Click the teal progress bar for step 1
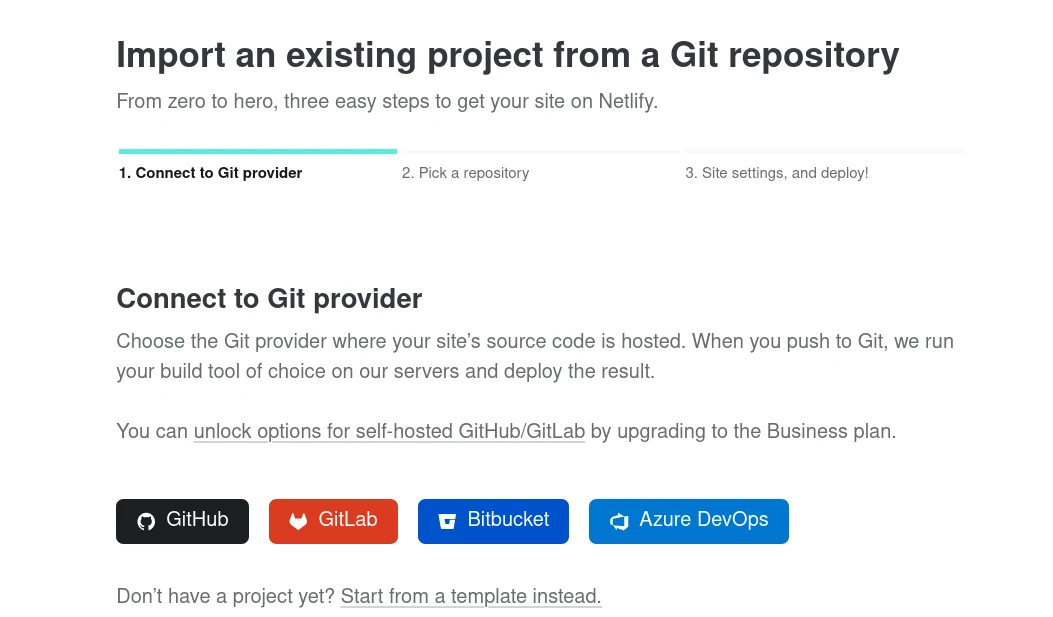The height and width of the screenshot is (617, 1053). coord(257,152)
